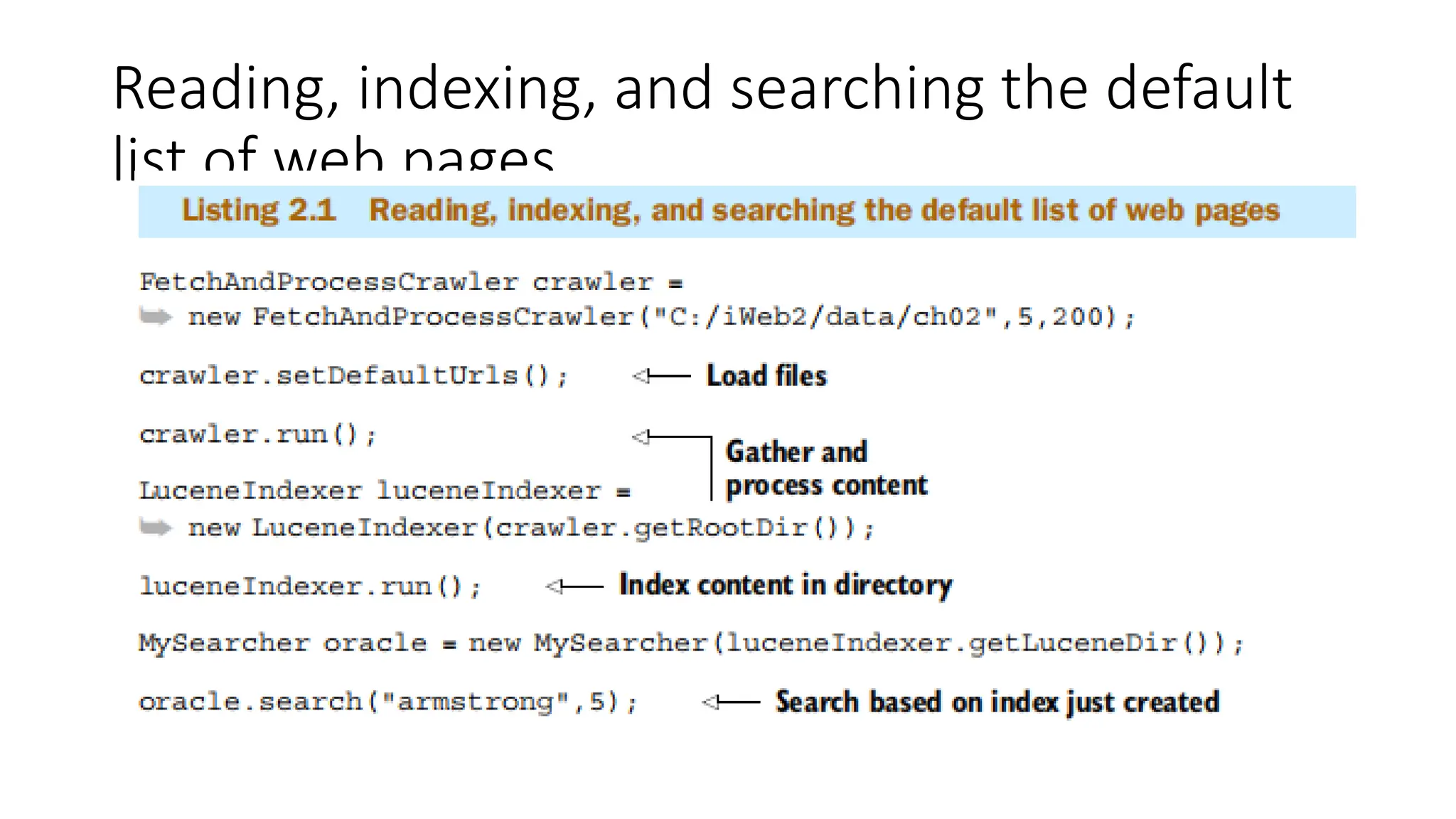Click the annotation 'Gather and process content'
Image resolution: width=1456 pixels, height=819 pixels.
(x=826, y=469)
